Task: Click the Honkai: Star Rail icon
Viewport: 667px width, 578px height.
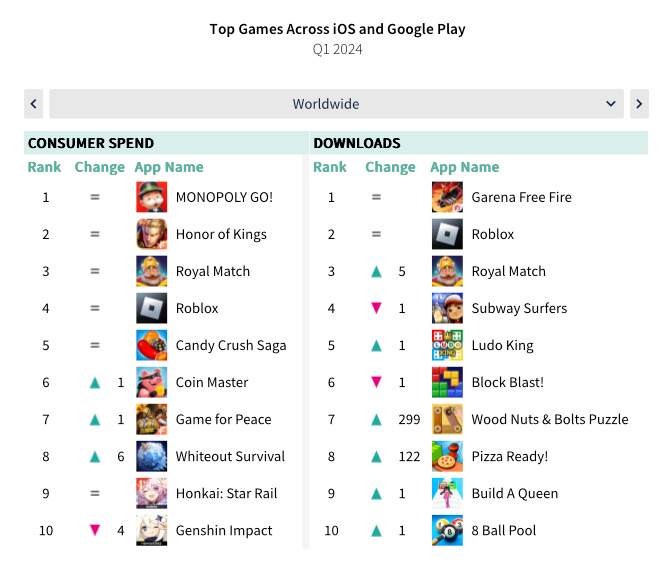Action: (151, 493)
